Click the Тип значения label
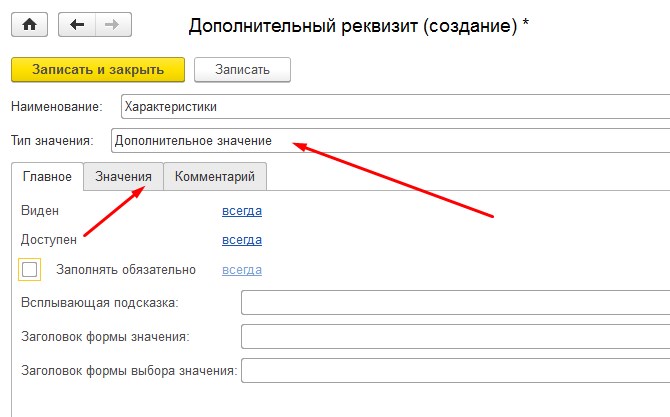The width and height of the screenshot is (670, 417). click(52, 141)
